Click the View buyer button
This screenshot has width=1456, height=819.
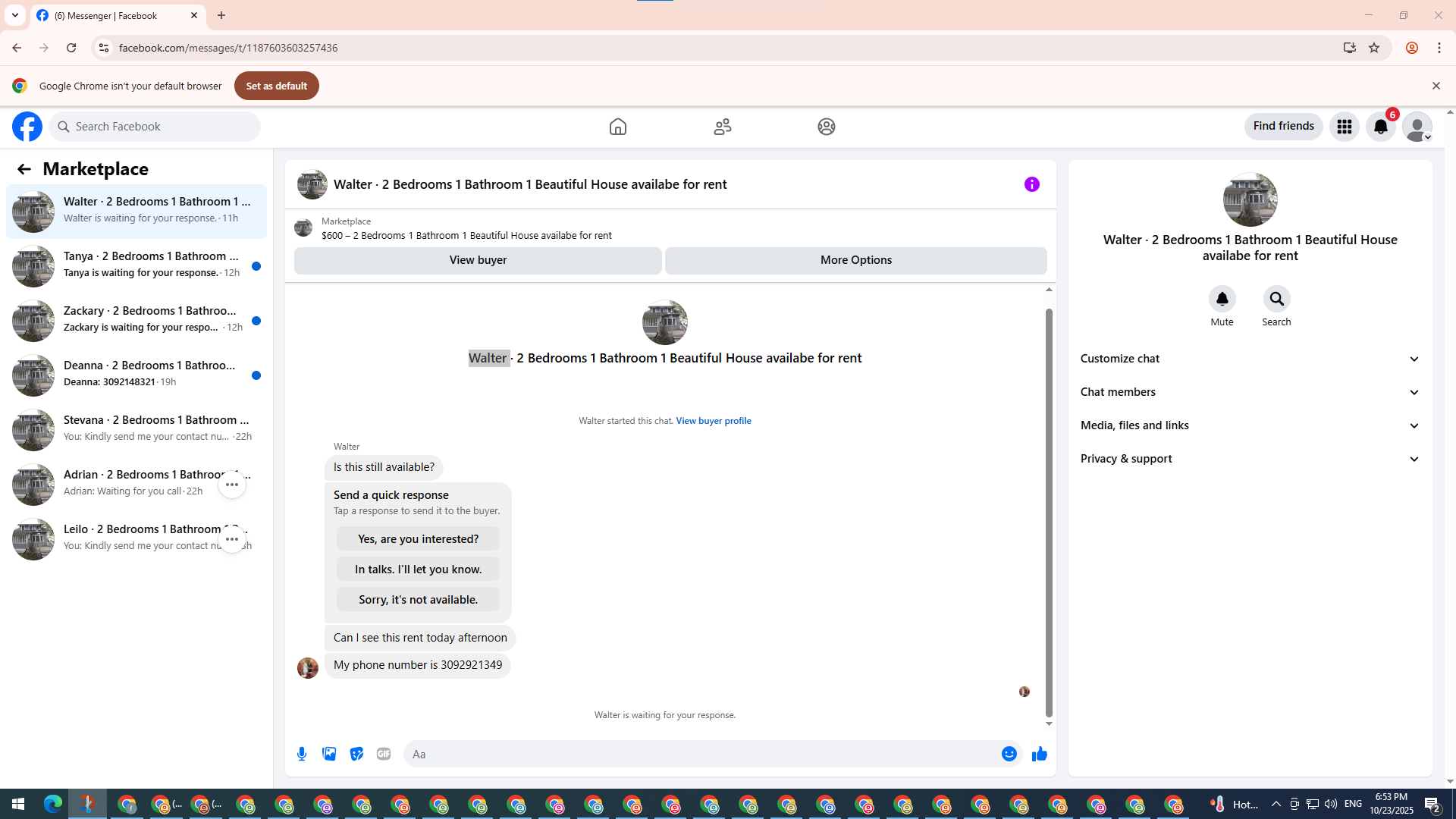[478, 260]
